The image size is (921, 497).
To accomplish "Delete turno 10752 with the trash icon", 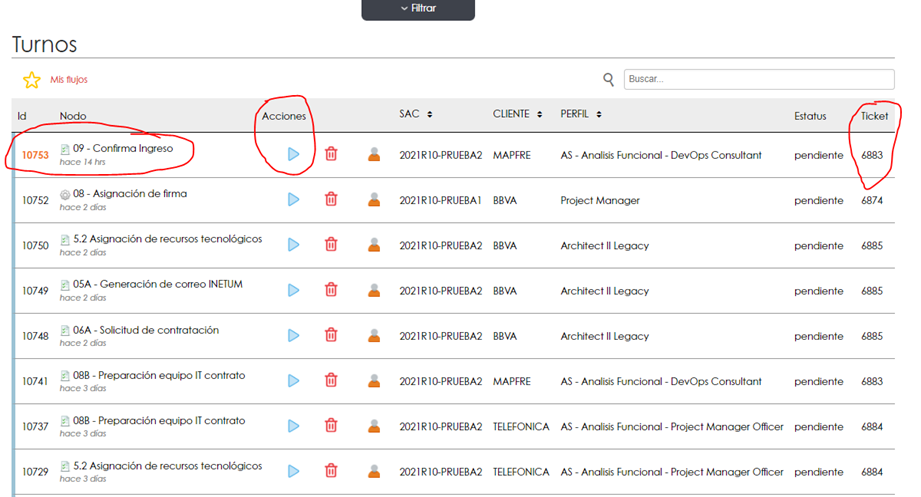I will [x=331, y=199].
